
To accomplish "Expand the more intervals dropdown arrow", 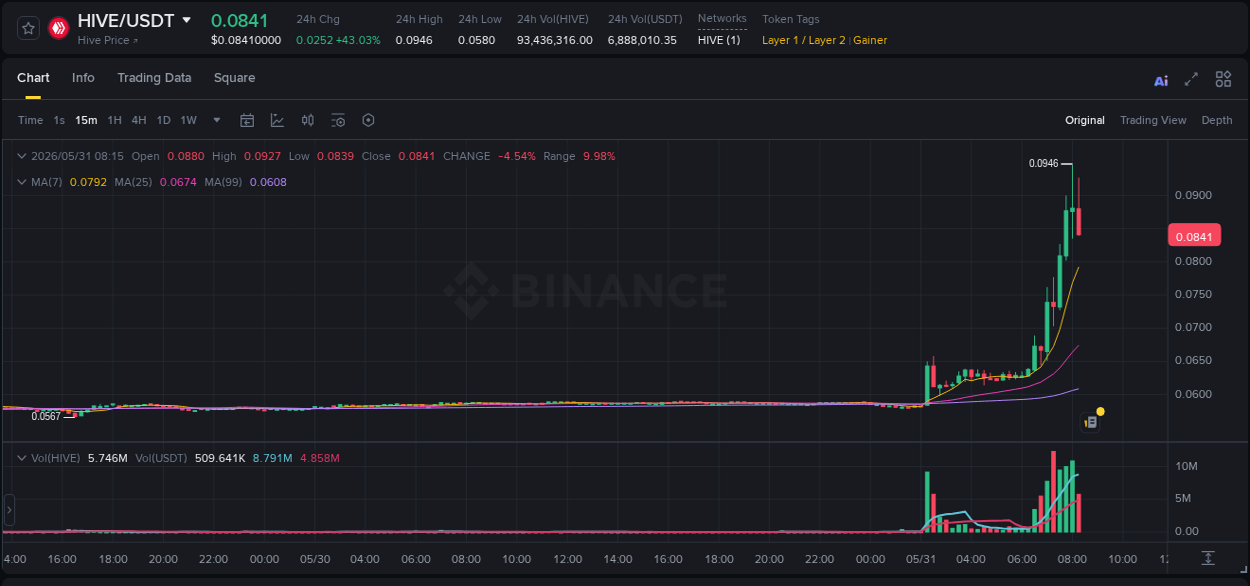I will (x=217, y=120).
